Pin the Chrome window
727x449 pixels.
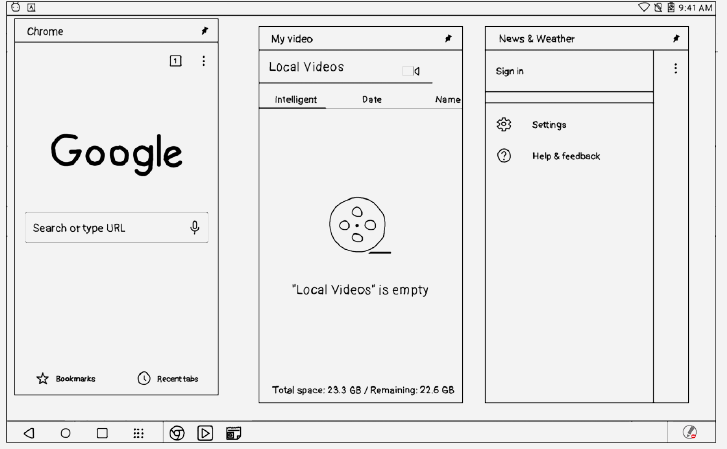click(x=204, y=31)
